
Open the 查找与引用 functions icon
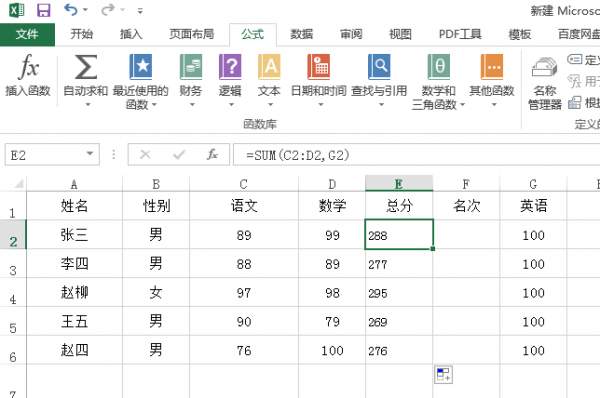tap(379, 67)
